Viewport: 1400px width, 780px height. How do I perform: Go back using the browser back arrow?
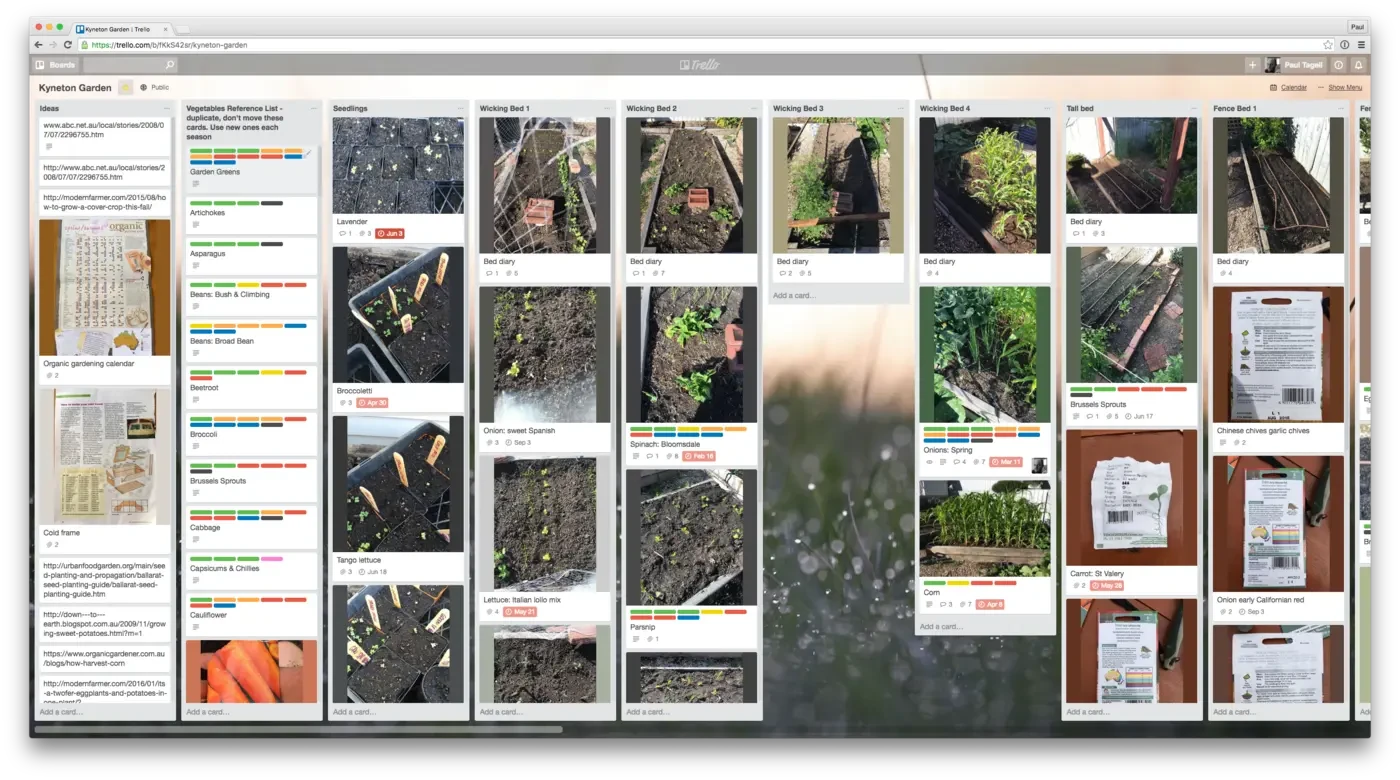click(39, 45)
